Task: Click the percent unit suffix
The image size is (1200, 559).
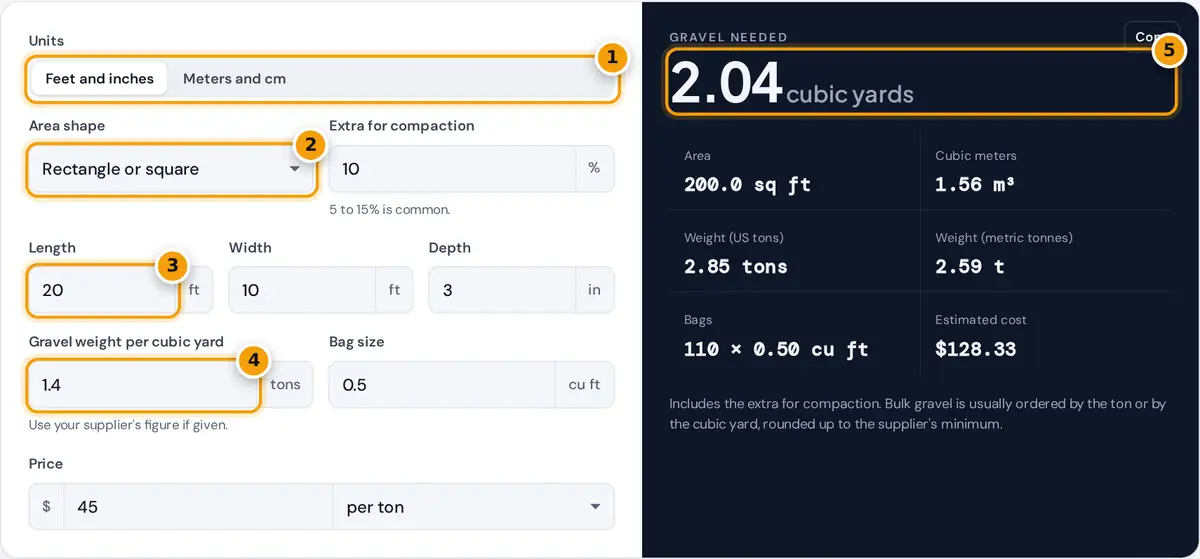Action: pos(594,169)
